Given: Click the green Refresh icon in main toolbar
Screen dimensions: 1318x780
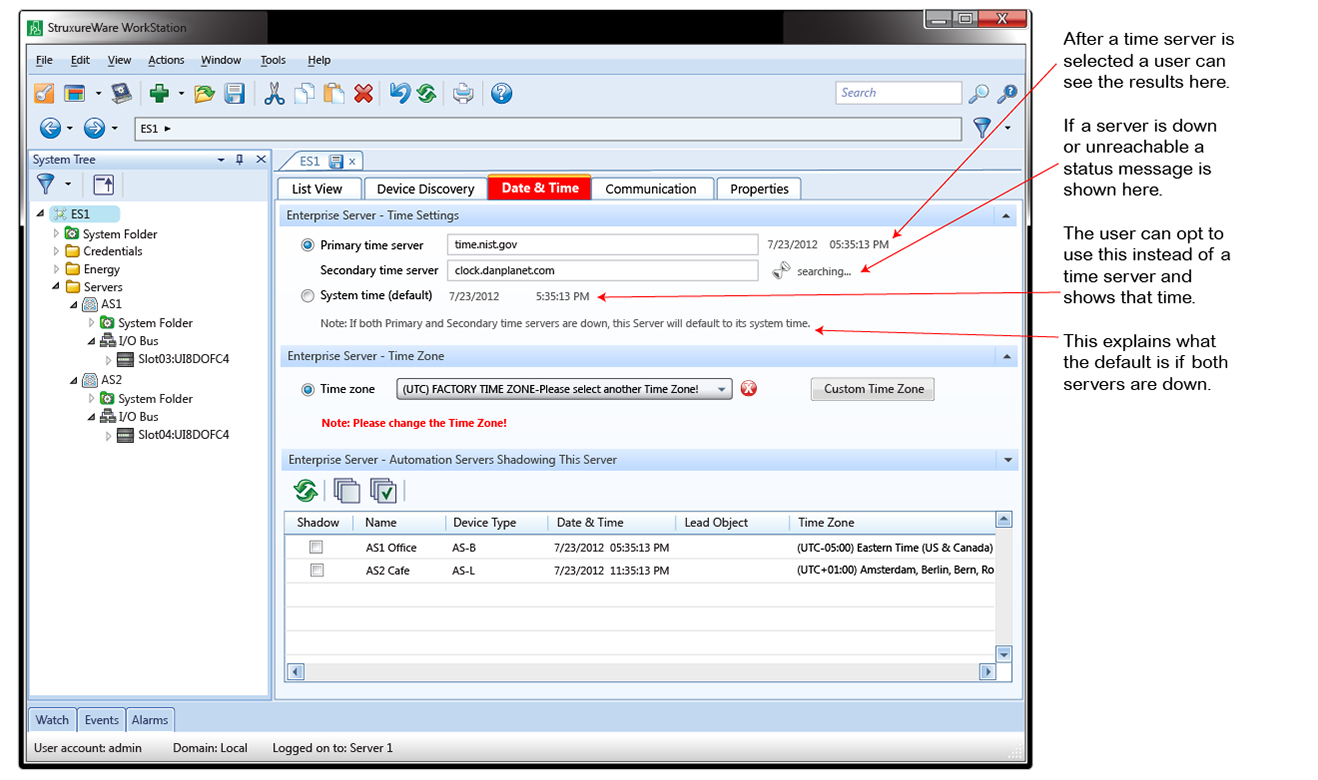Looking at the screenshot, I should tap(427, 93).
